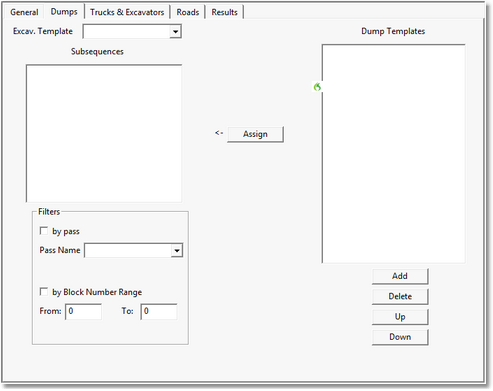Click the To block number field
Viewport: 493px width, 391px height.
pyautogui.click(x=159, y=311)
